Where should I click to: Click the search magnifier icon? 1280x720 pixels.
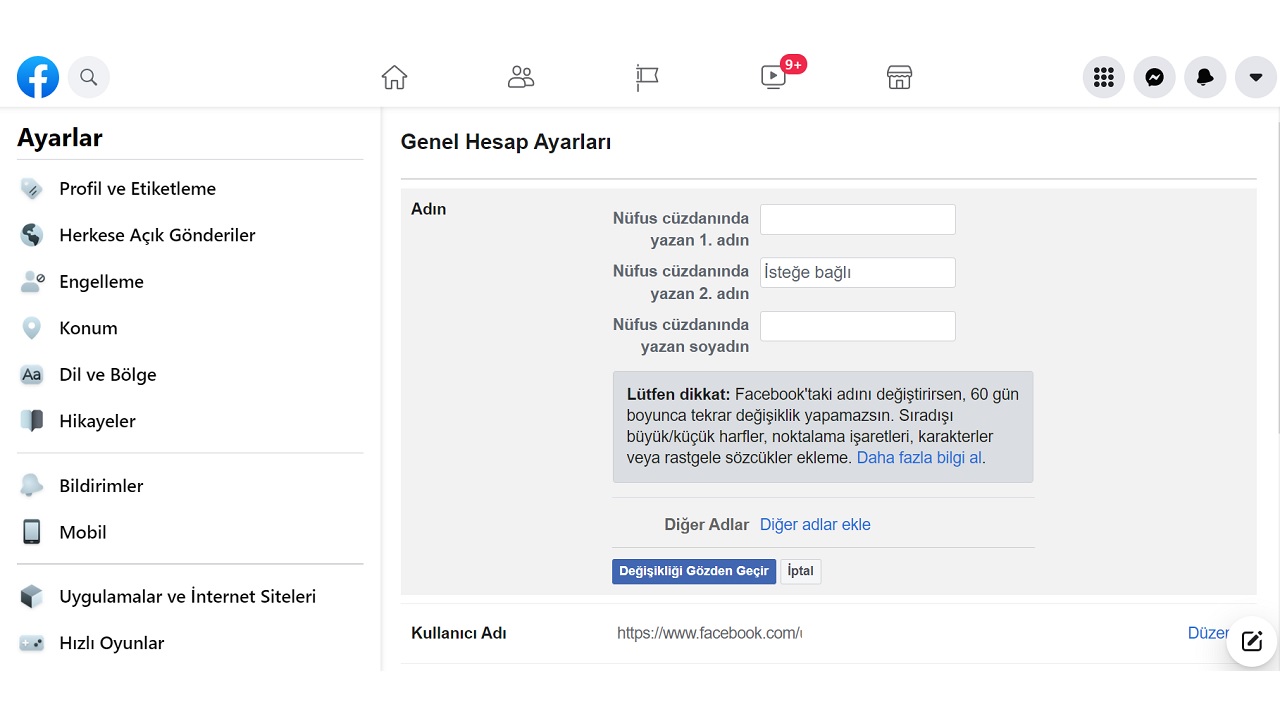click(x=89, y=76)
